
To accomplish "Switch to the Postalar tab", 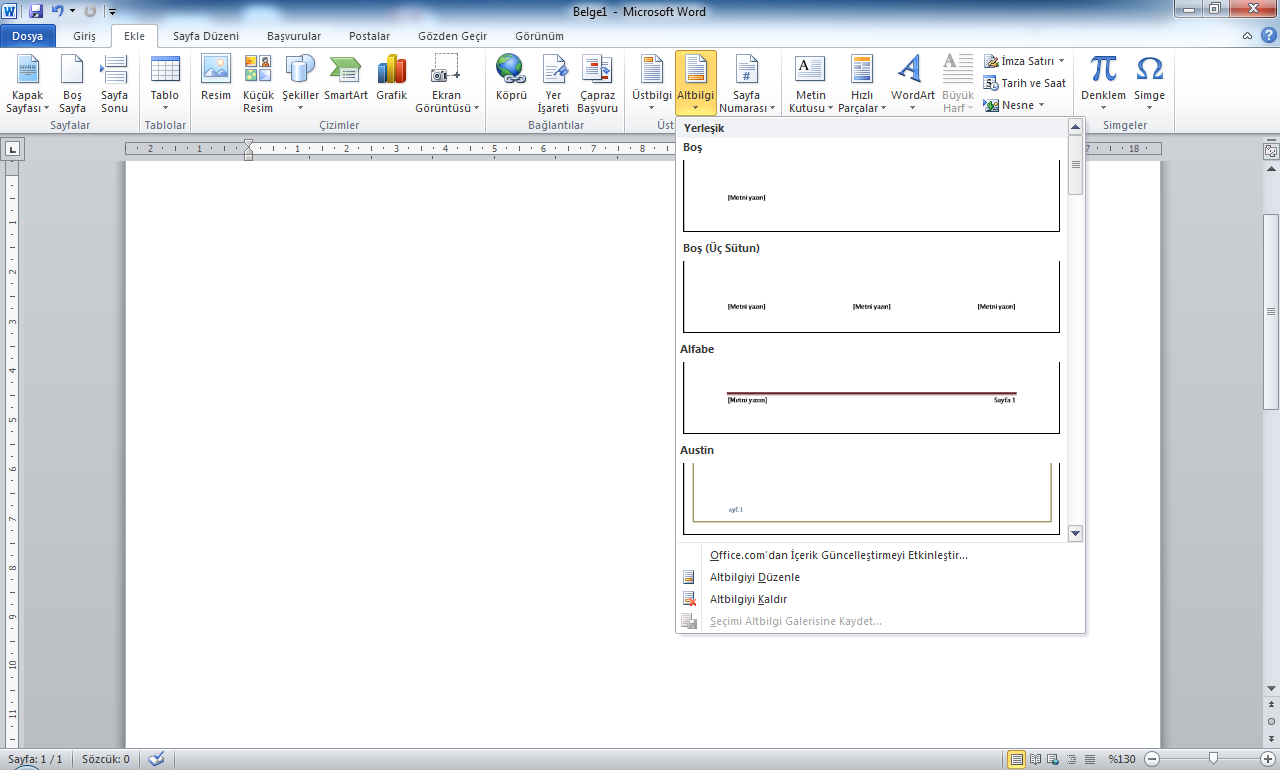I will [x=369, y=35].
